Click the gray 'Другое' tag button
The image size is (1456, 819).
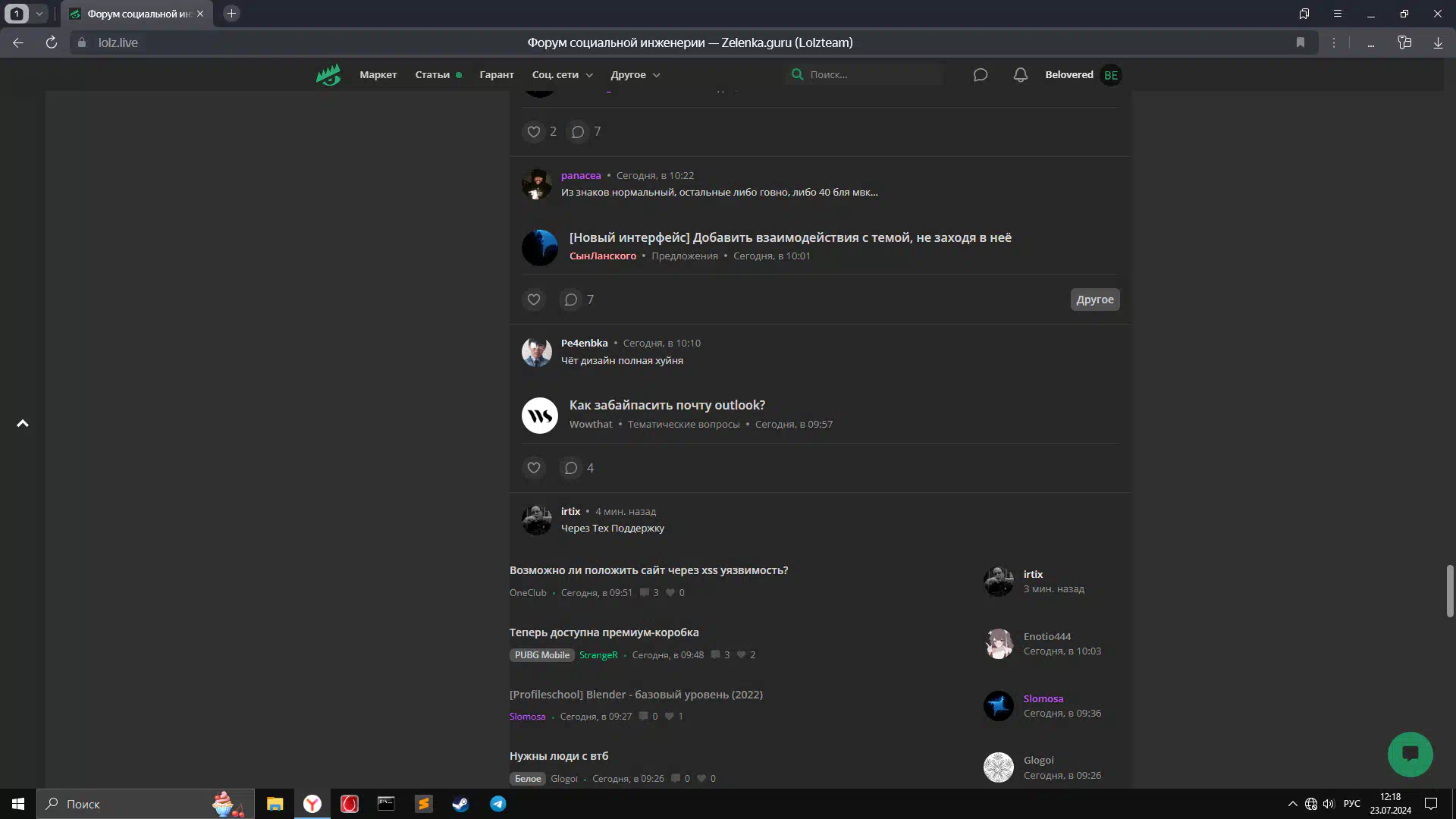tap(1094, 300)
